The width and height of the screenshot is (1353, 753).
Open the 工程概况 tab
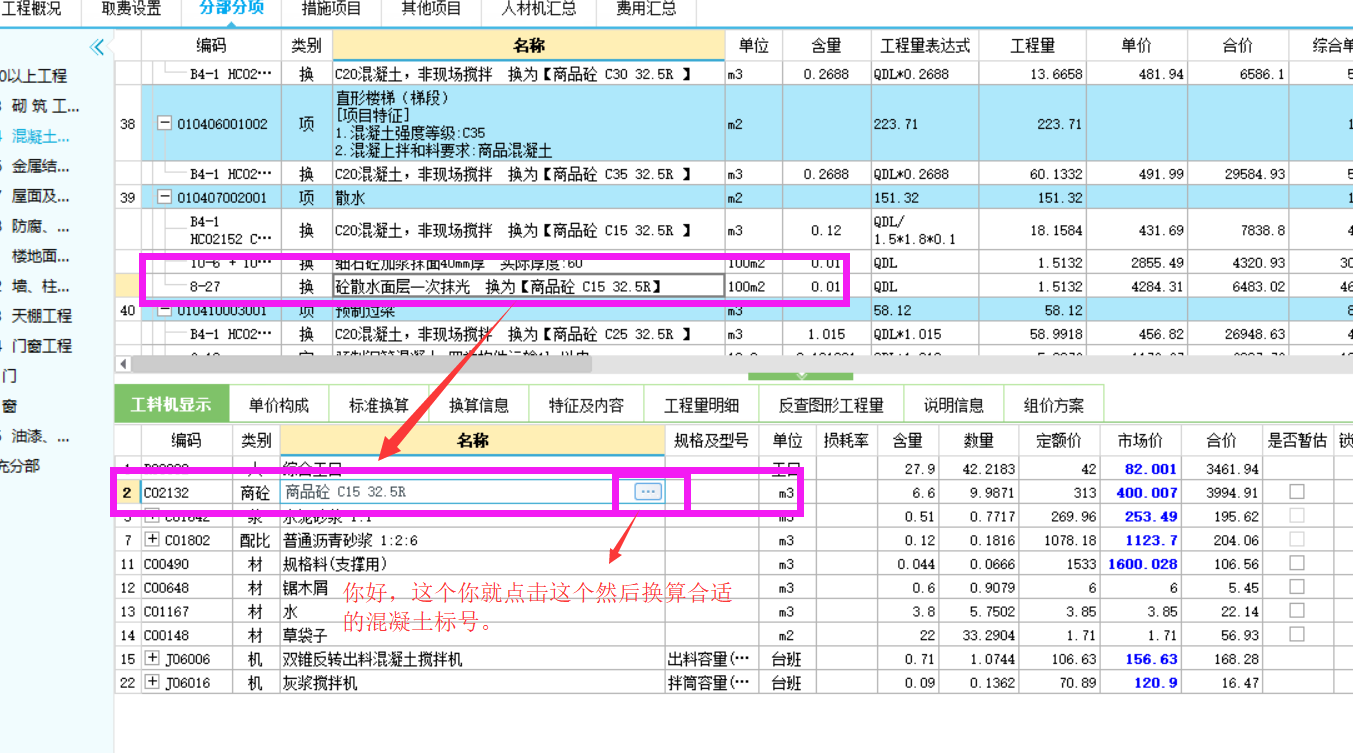32,10
